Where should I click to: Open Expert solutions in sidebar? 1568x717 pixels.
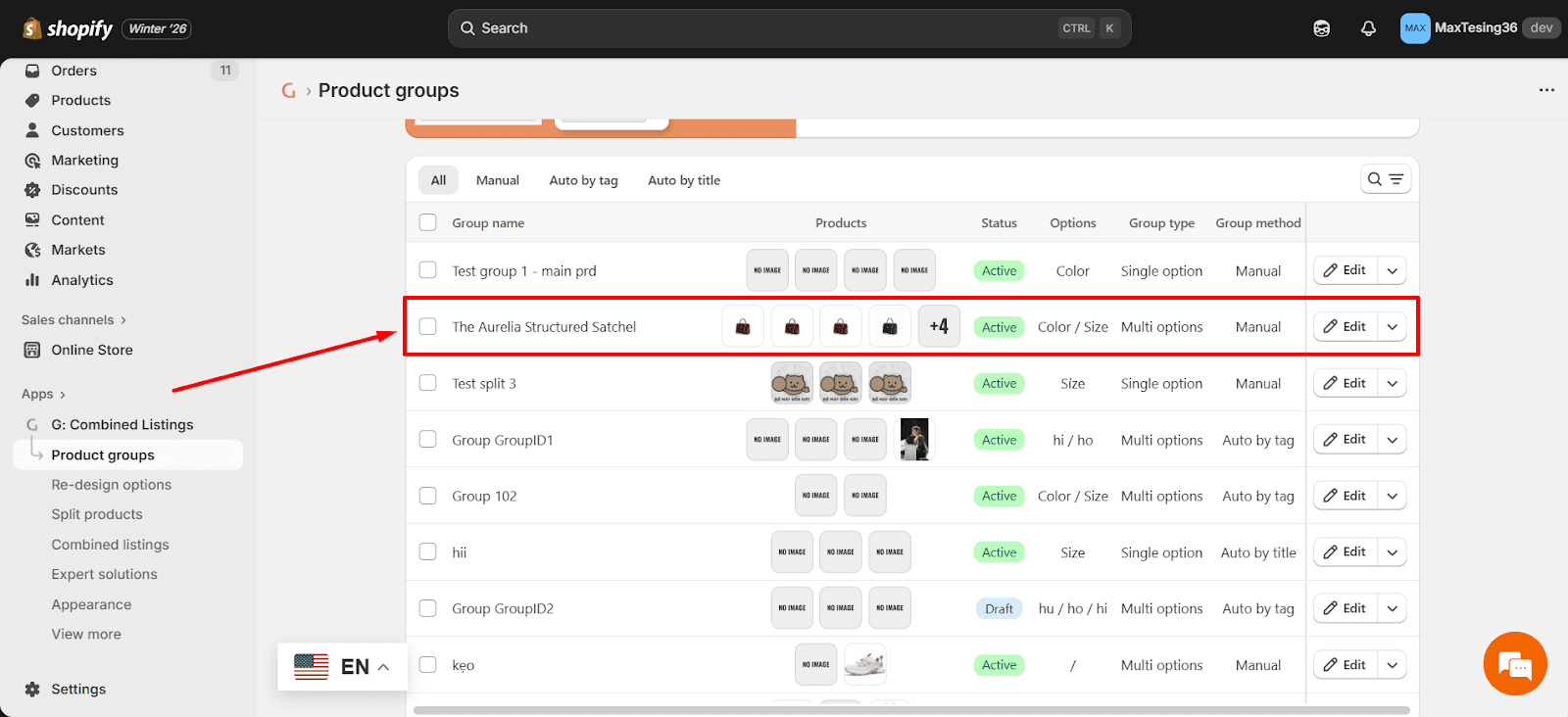[x=105, y=574]
